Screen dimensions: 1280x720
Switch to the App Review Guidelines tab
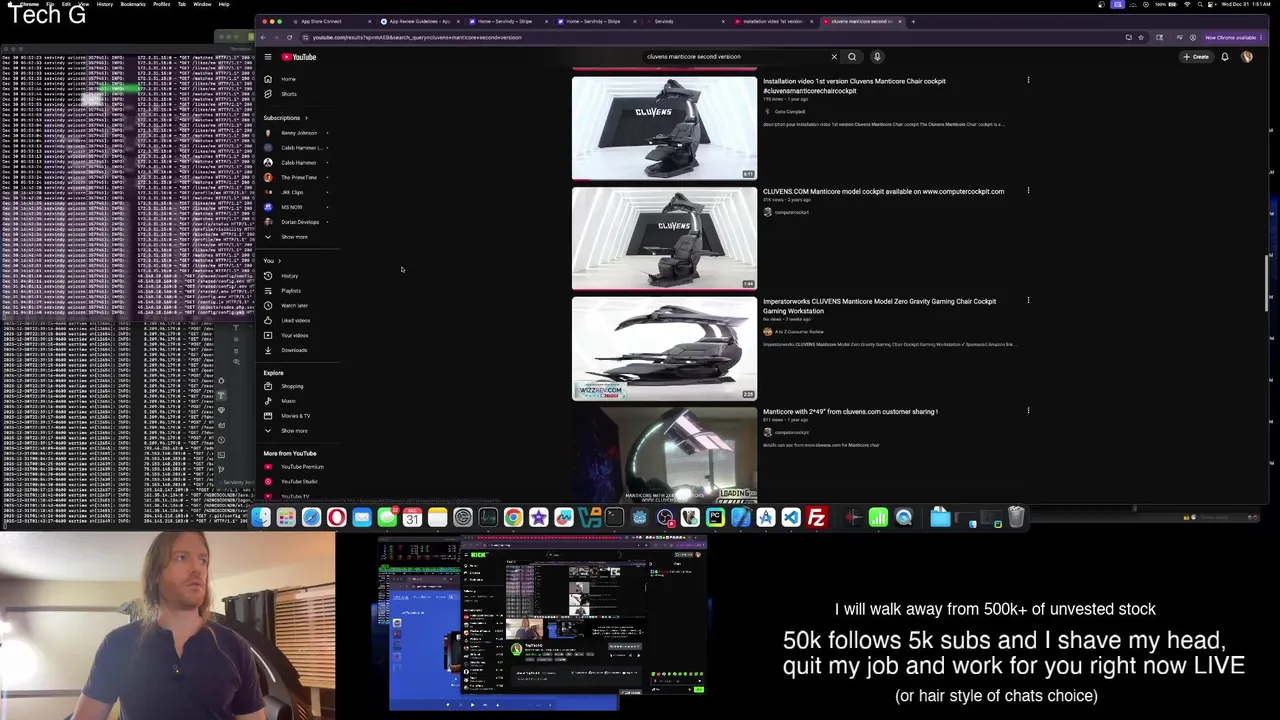coord(420,21)
